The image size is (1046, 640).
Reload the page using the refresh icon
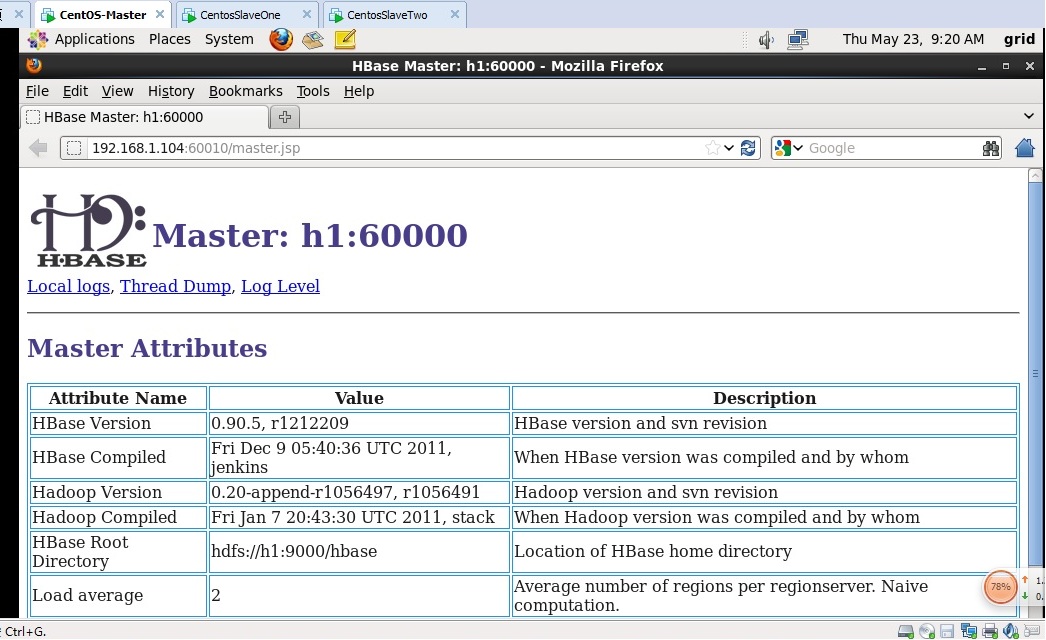(x=748, y=148)
